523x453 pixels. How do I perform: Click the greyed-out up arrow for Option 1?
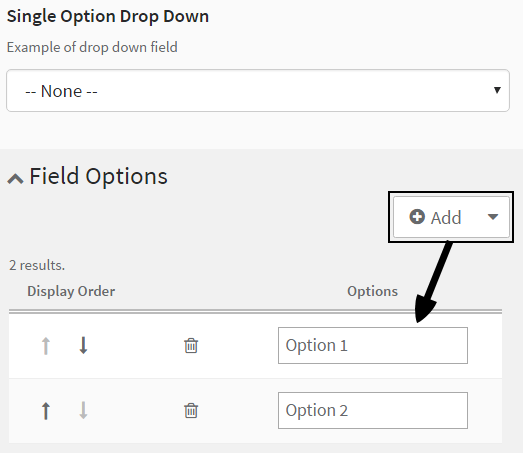coord(46,345)
